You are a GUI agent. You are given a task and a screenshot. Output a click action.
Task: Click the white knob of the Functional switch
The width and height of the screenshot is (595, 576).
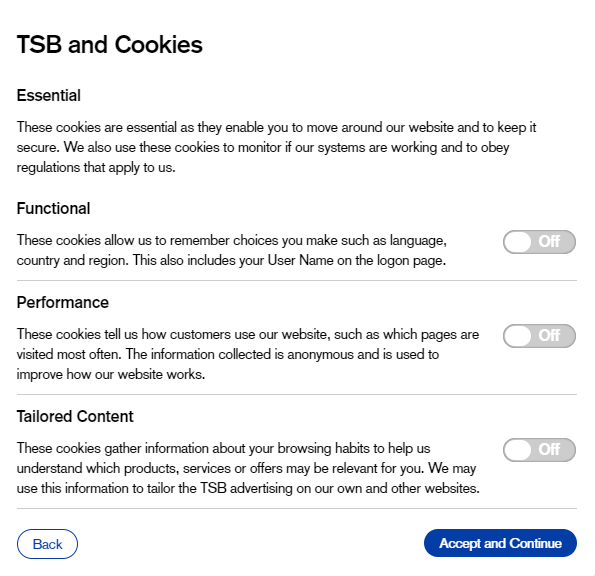518,242
